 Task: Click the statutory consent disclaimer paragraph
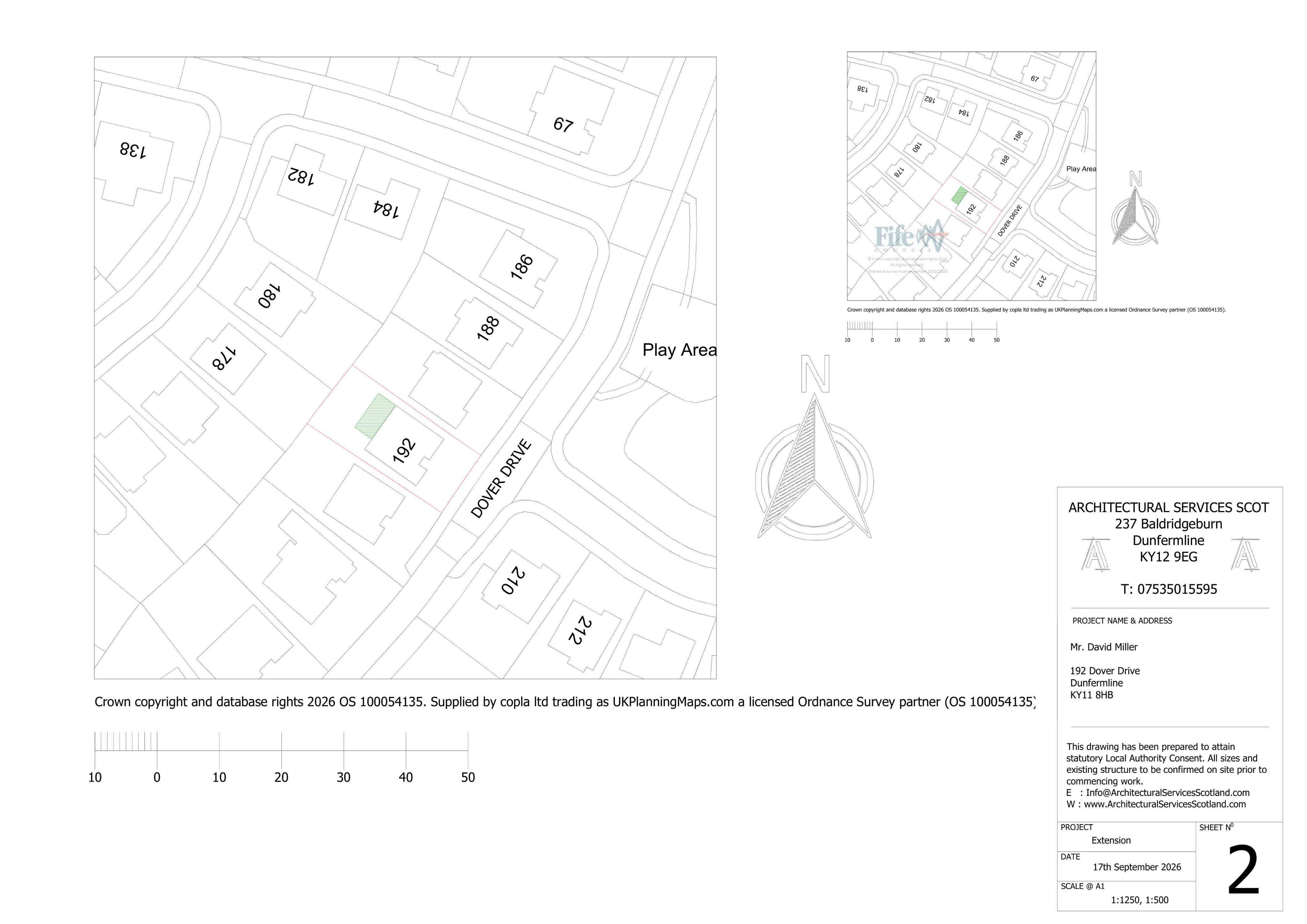pyautogui.click(x=1166, y=764)
